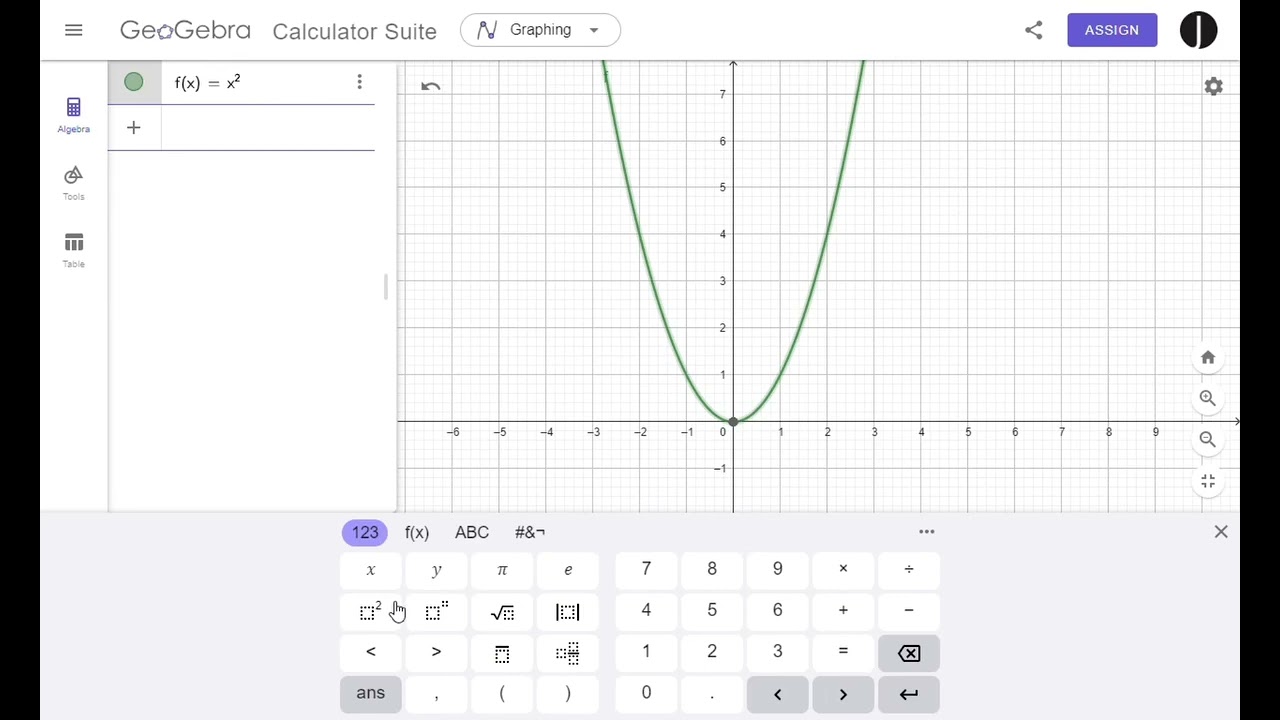1280x720 pixels.
Task: Tap the number 7 key
Action: pyautogui.click(x=646, y=570)
